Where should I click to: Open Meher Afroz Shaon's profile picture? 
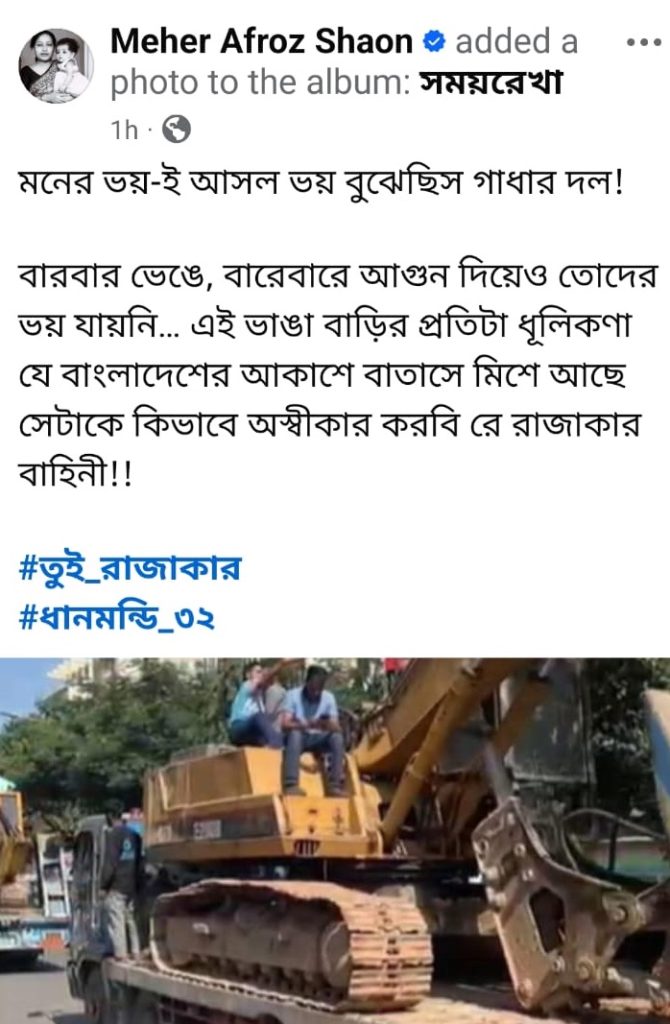pyautogui.click(x=56, y=65)
